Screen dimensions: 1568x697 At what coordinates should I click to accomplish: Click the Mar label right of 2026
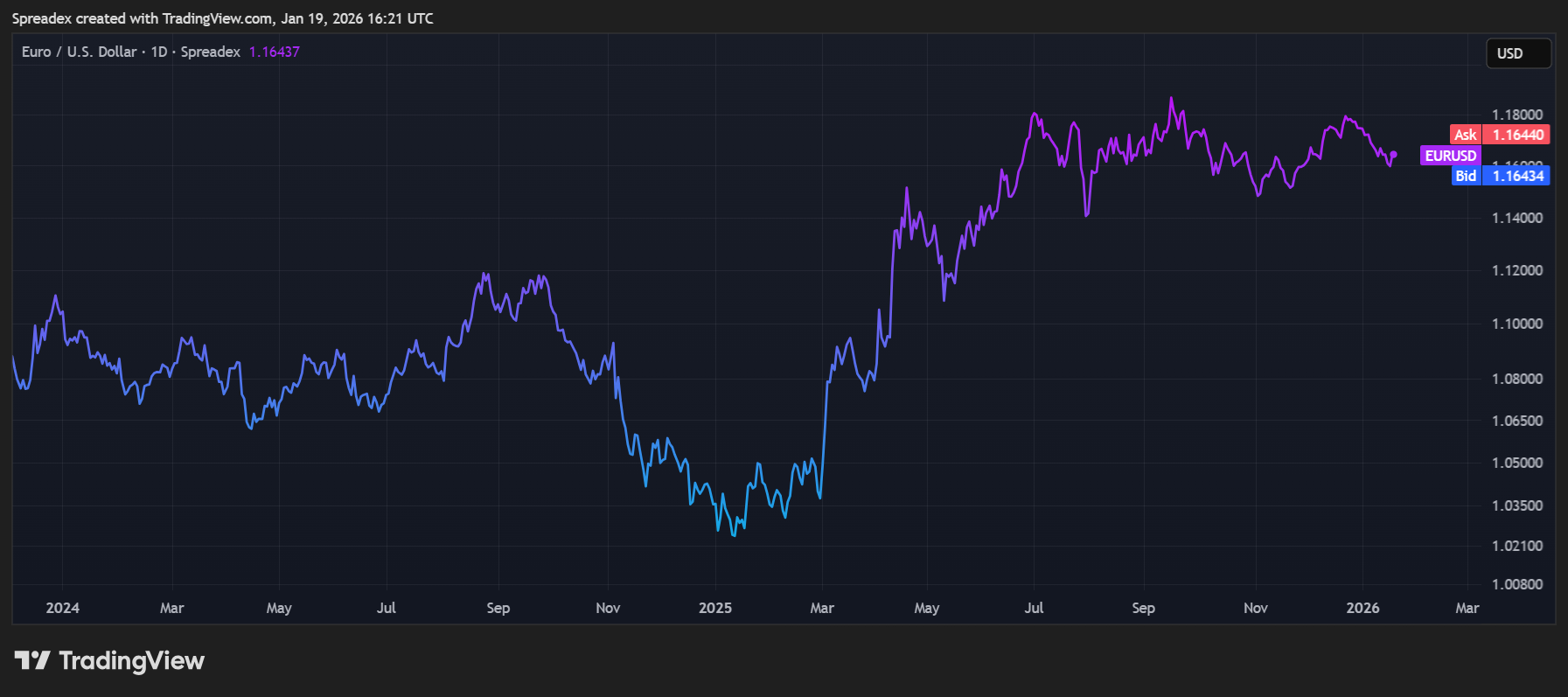(x=1467, y=608)
